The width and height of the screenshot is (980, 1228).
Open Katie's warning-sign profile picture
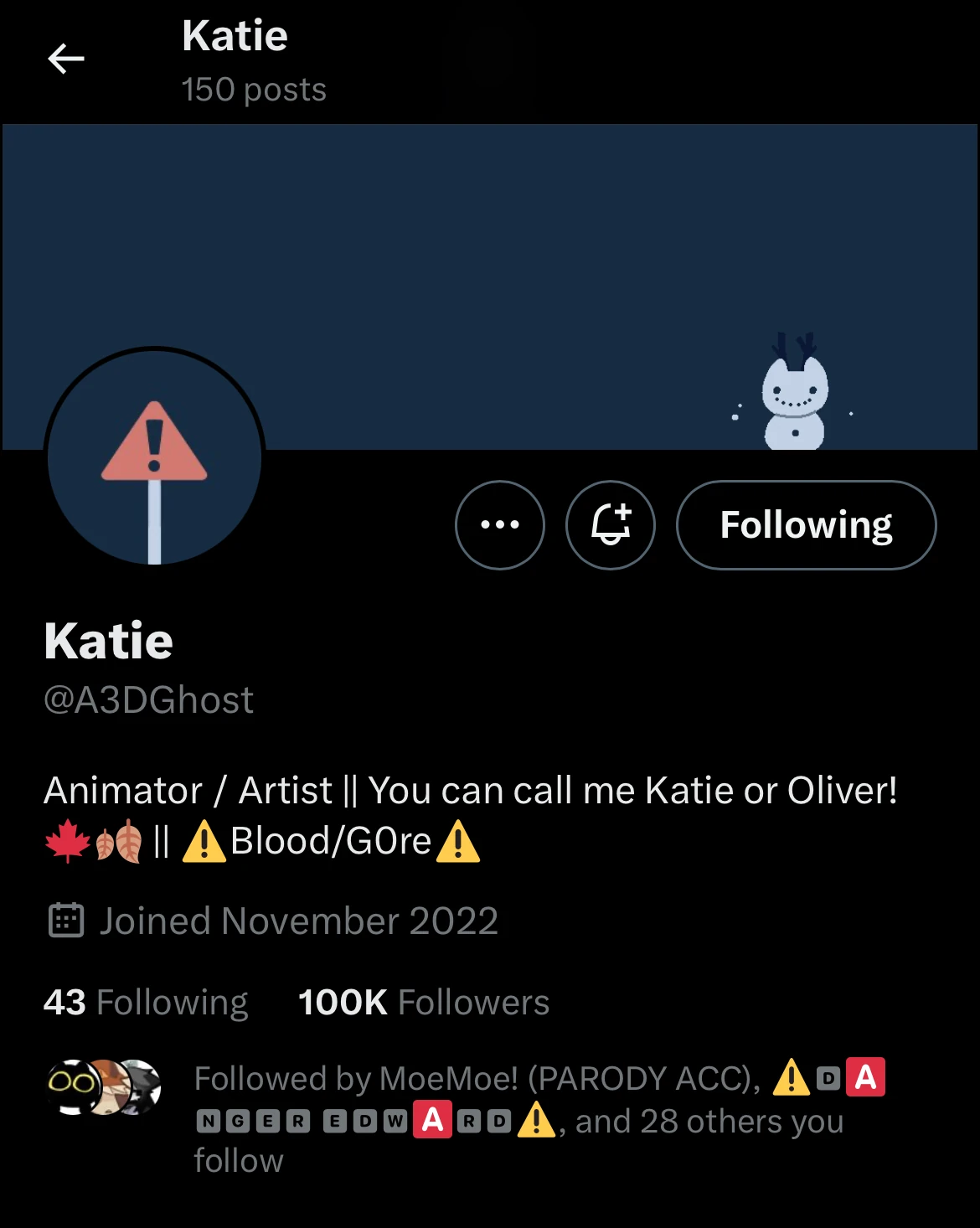coord(154,457)
